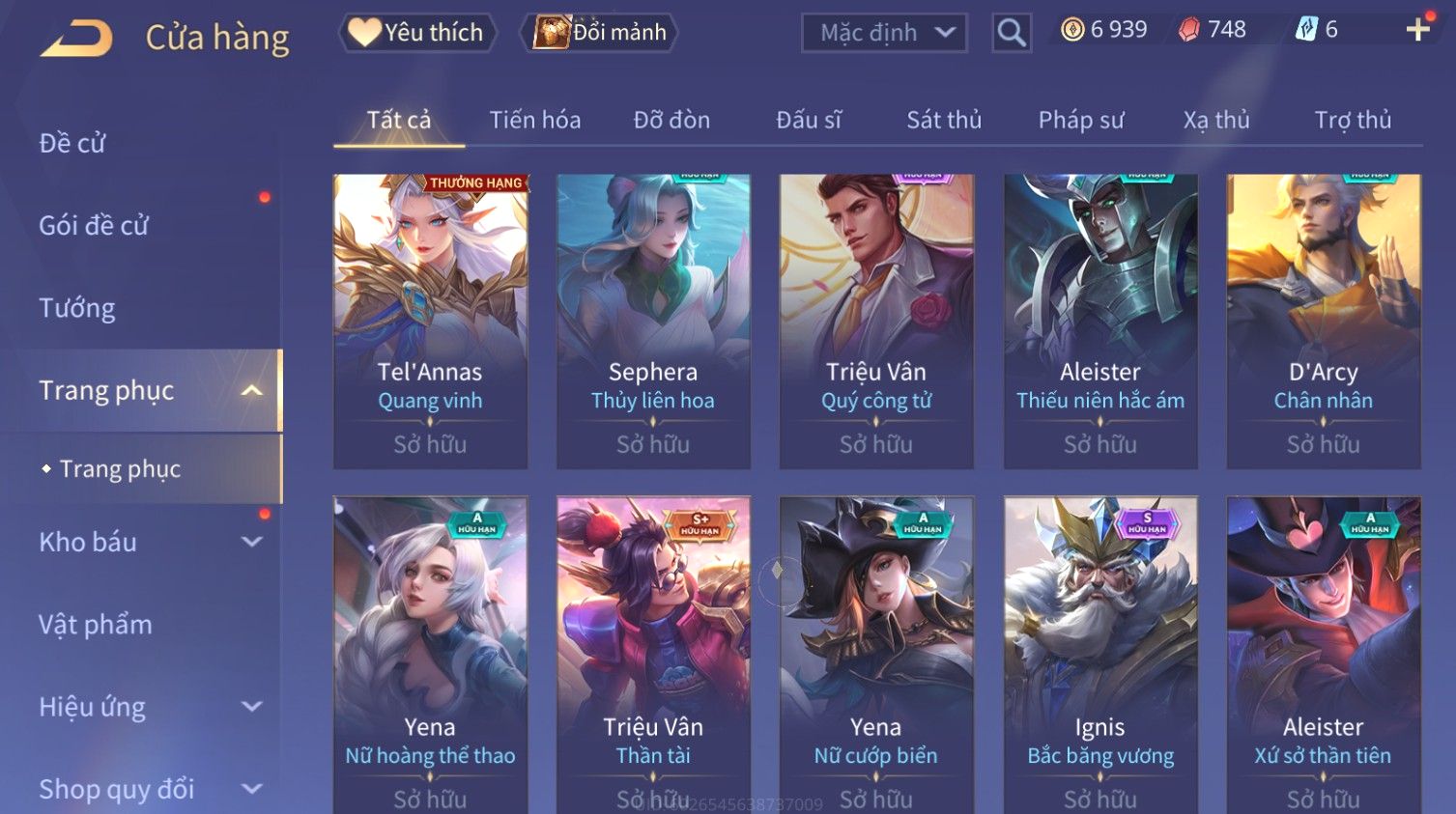This screenshot has width=1456, height=814.
Task: Tap the red ruby currency icon
Action: (x=1188, y=30)
